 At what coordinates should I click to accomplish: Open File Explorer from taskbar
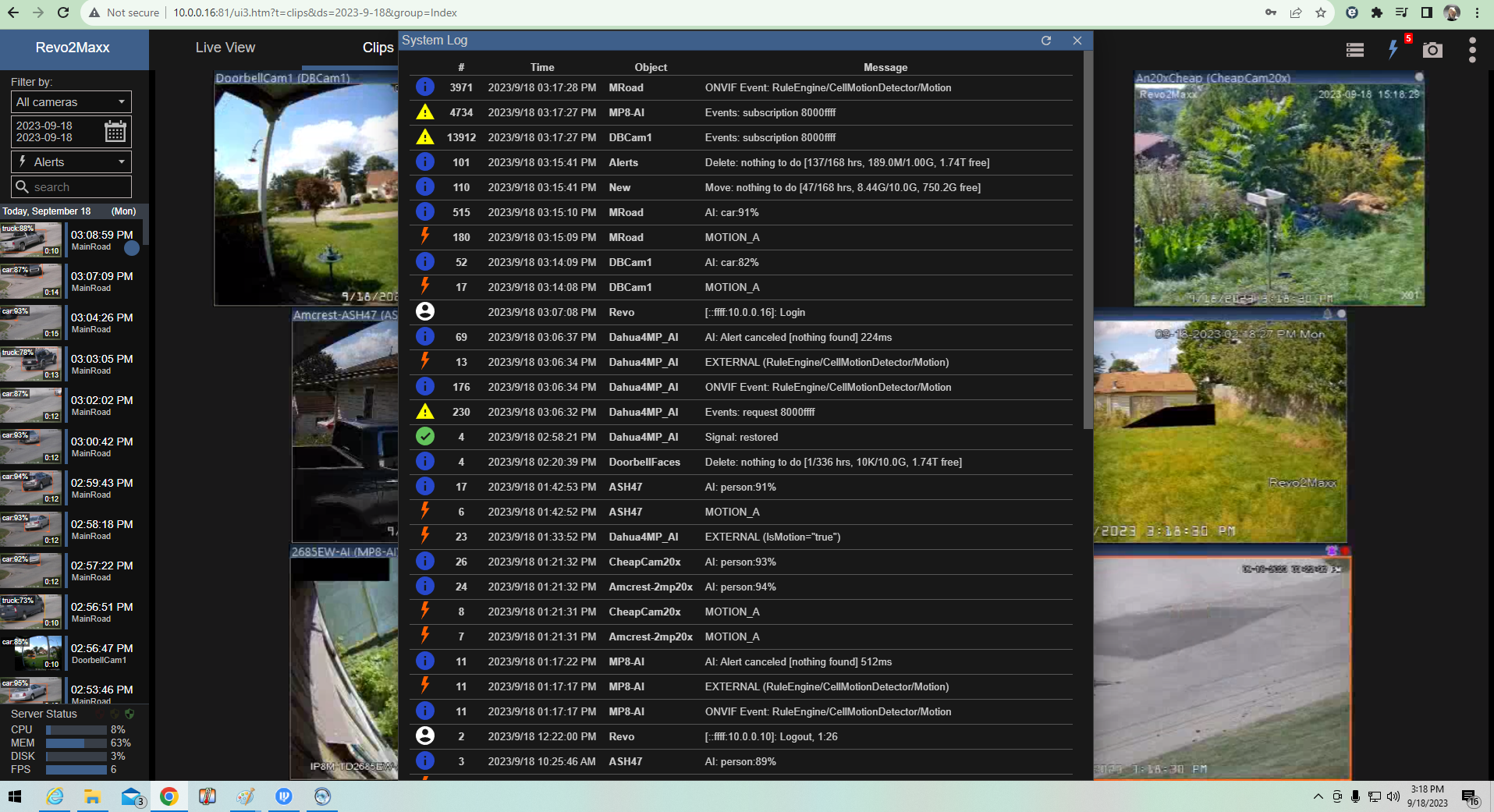coord(92,796)
